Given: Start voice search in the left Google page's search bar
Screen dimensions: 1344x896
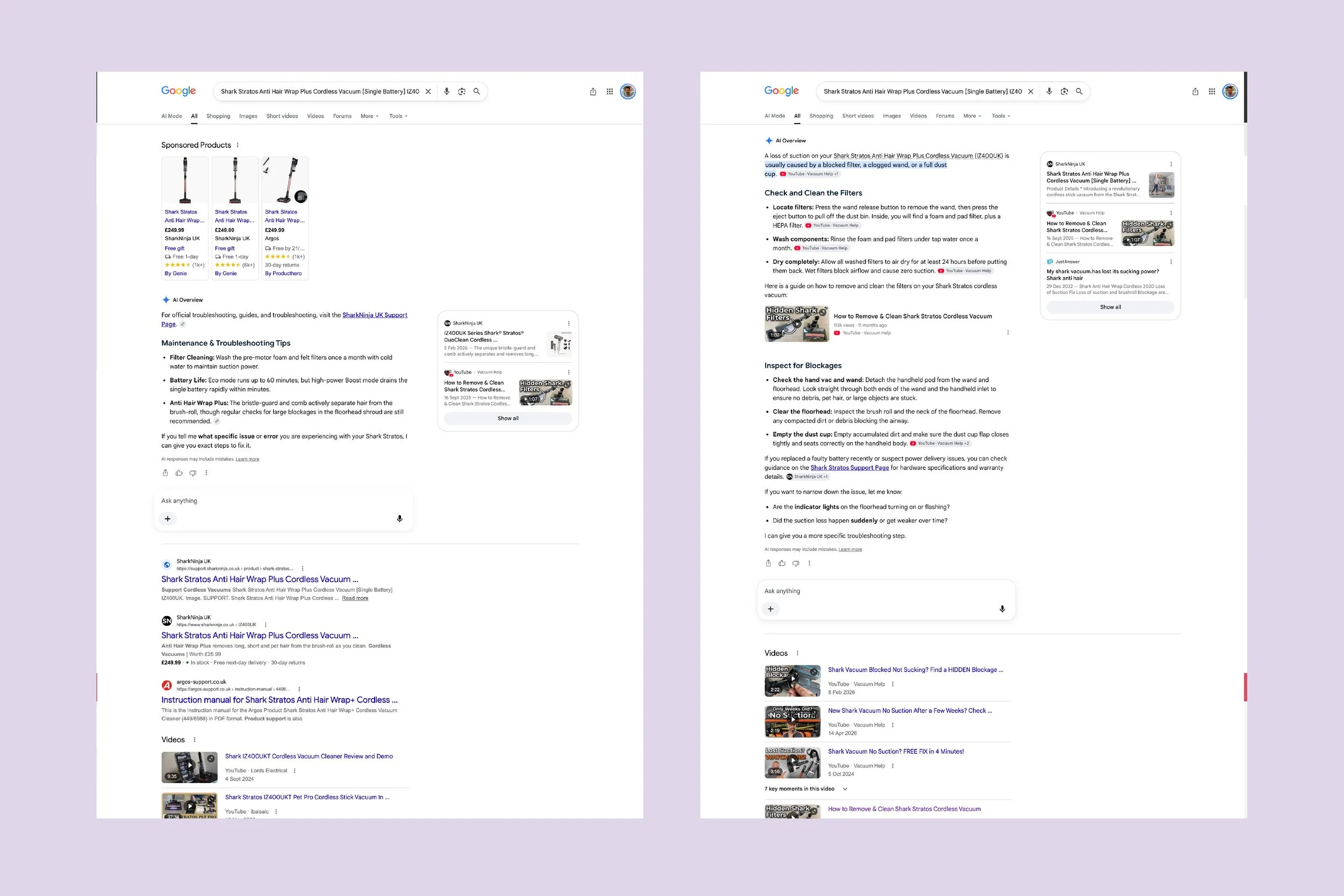Looking at the screenshot, I should (x=447, y=91).
